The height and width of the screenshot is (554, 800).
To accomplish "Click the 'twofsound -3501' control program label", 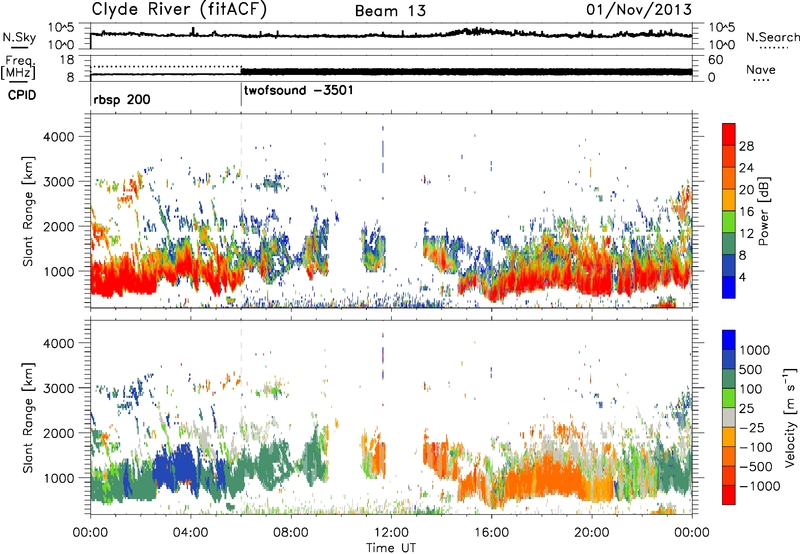I will pos(299,91).
